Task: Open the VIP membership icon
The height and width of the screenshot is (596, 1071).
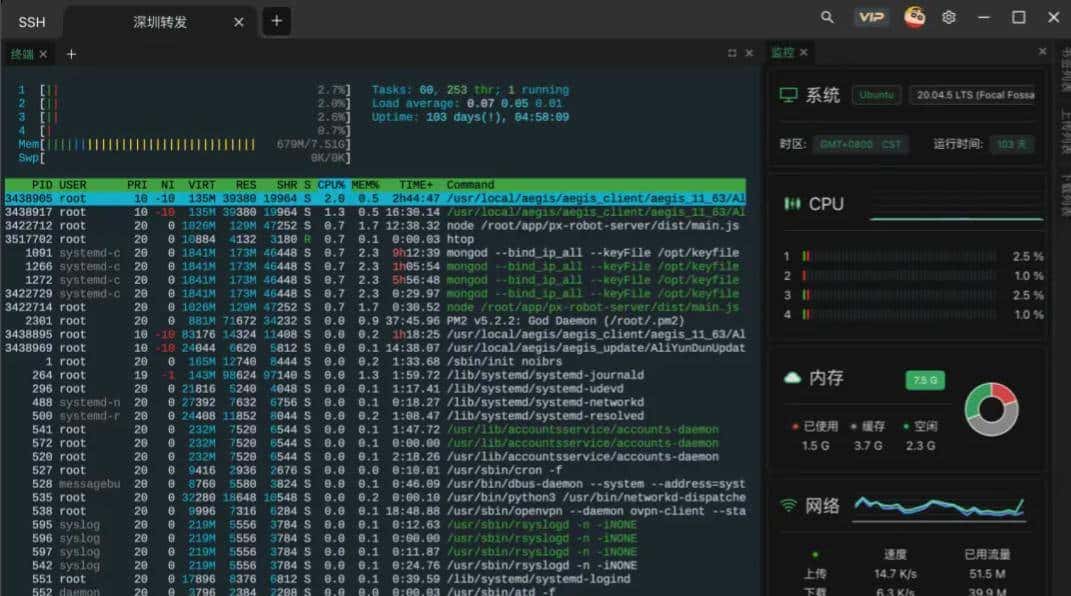Action: pyautogui.click(x=871, y=17)
